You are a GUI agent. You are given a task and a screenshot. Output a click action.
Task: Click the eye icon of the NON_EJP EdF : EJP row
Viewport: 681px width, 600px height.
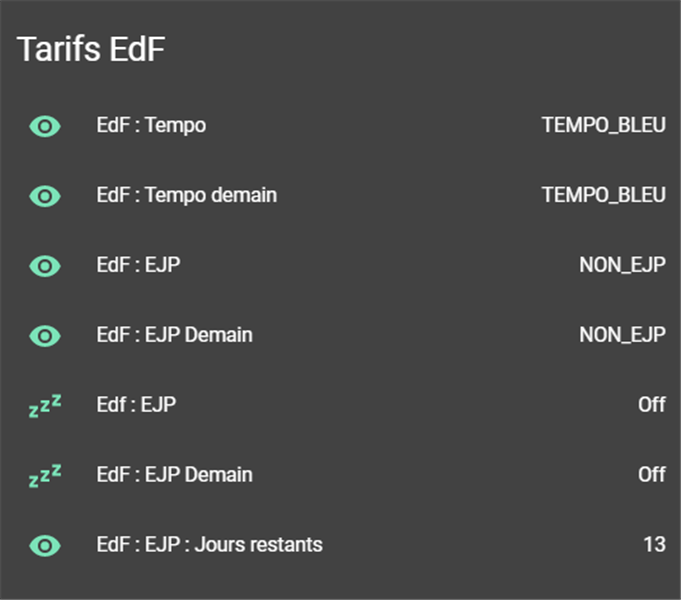click(x=45, y=266)
